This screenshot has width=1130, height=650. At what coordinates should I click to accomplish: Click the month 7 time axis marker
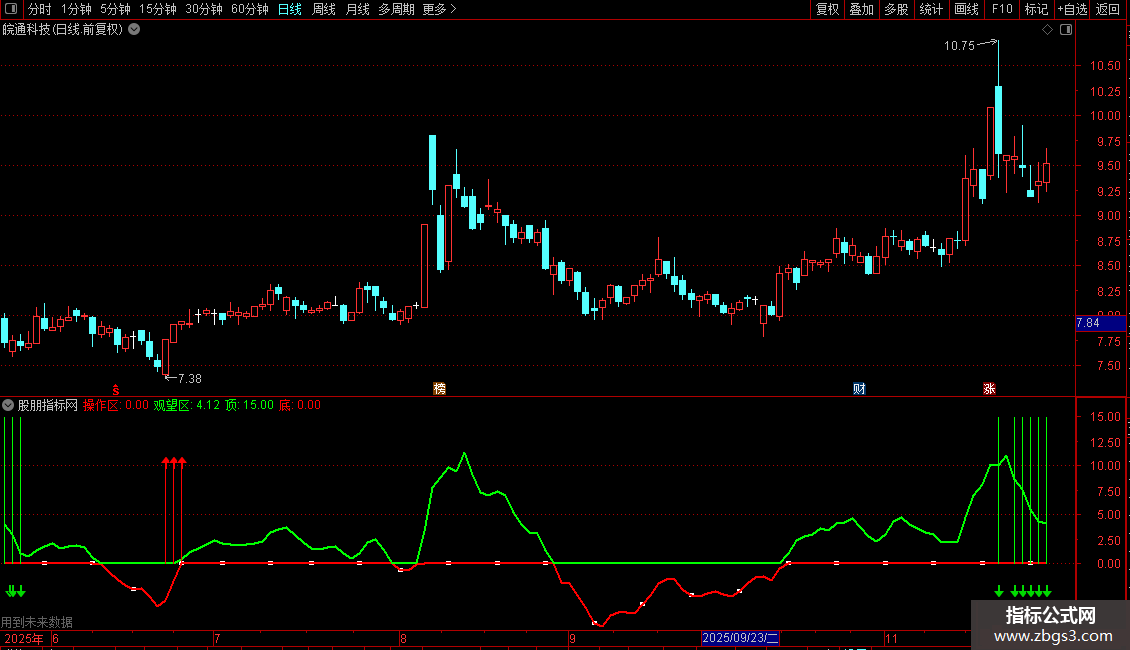[217, 638]
